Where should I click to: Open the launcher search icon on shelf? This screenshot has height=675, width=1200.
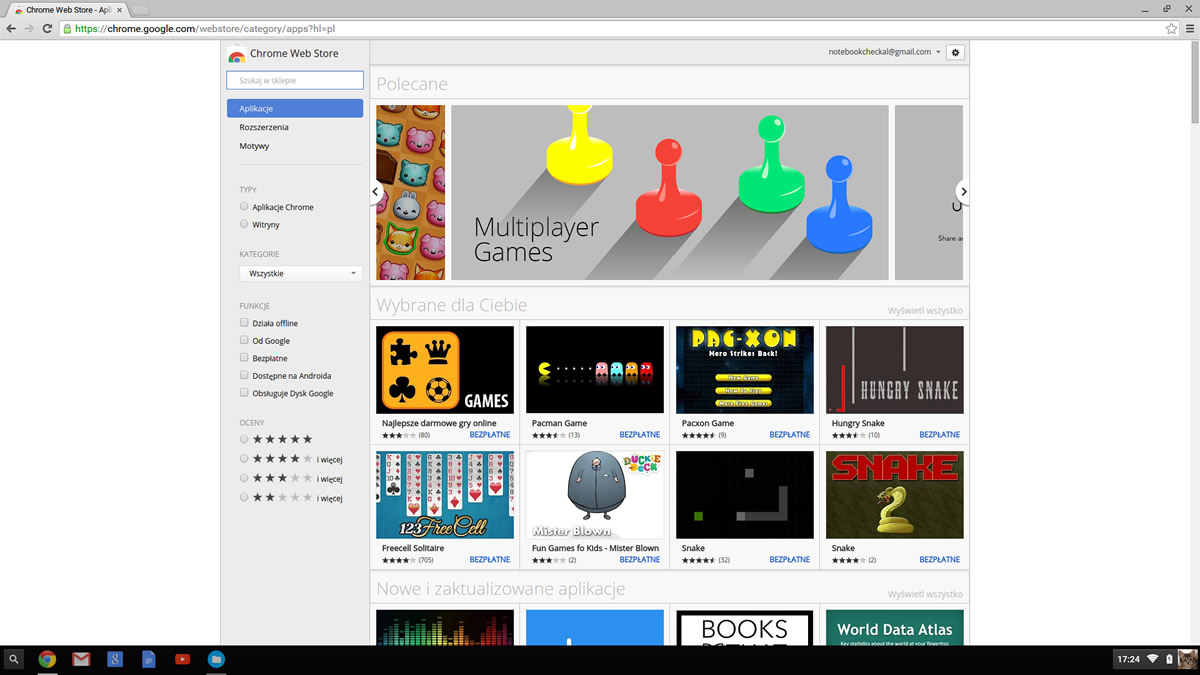pos(14,659)
